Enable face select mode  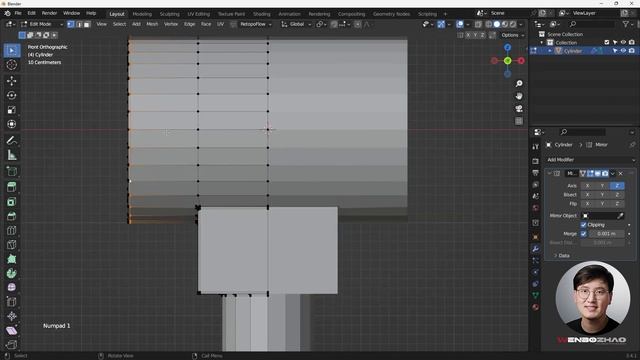(x=87, y=24)
